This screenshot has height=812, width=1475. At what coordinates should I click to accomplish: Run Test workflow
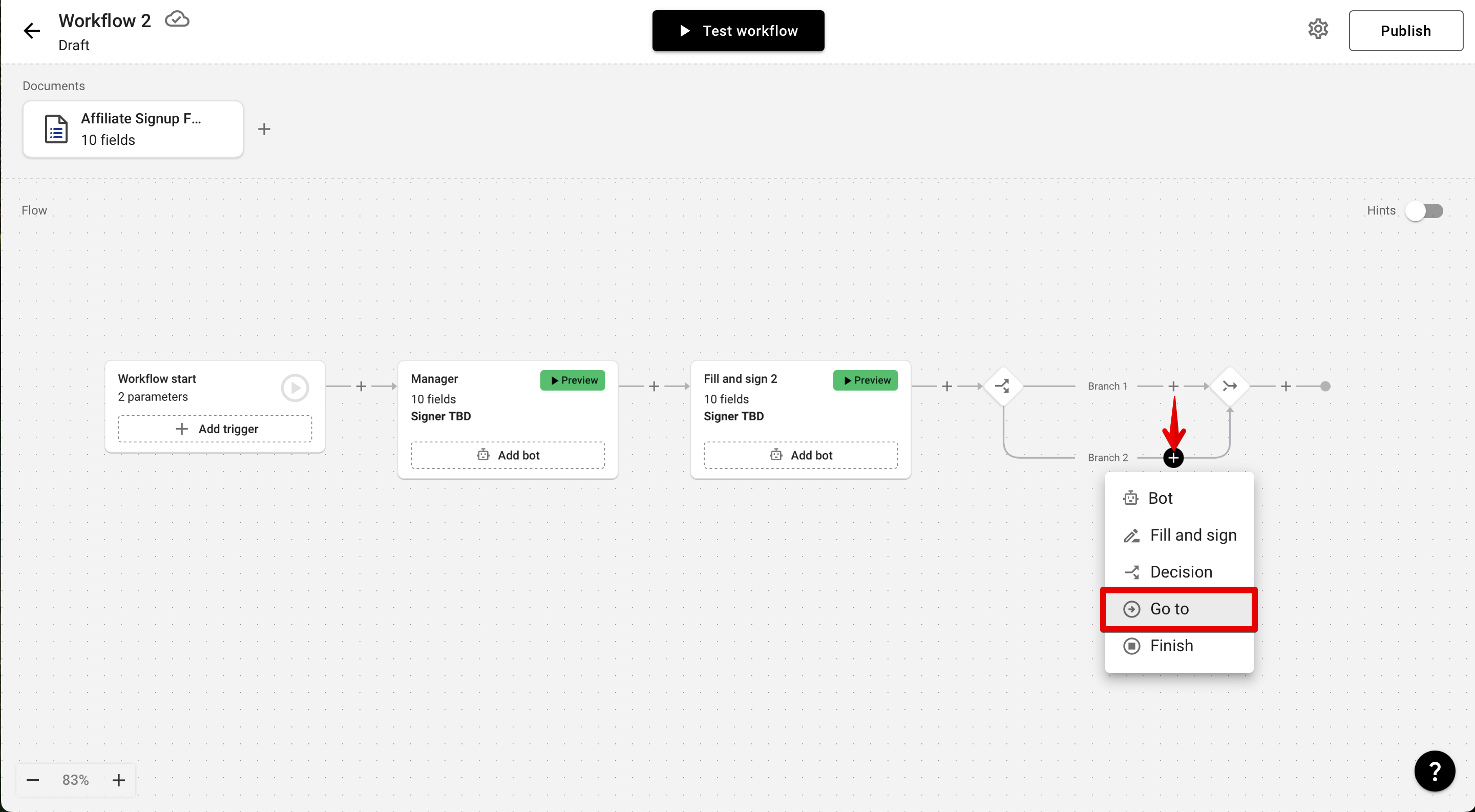pos(737,30)
